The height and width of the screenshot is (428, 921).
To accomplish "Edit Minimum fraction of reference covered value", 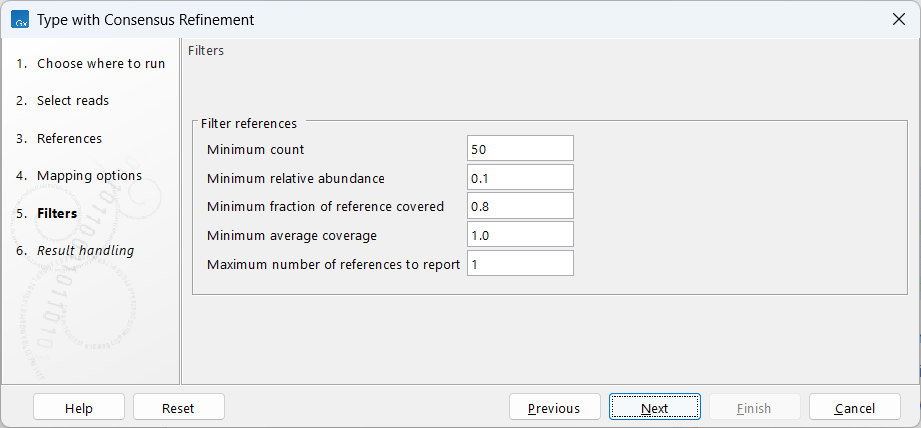I will [x=520, y=207].
